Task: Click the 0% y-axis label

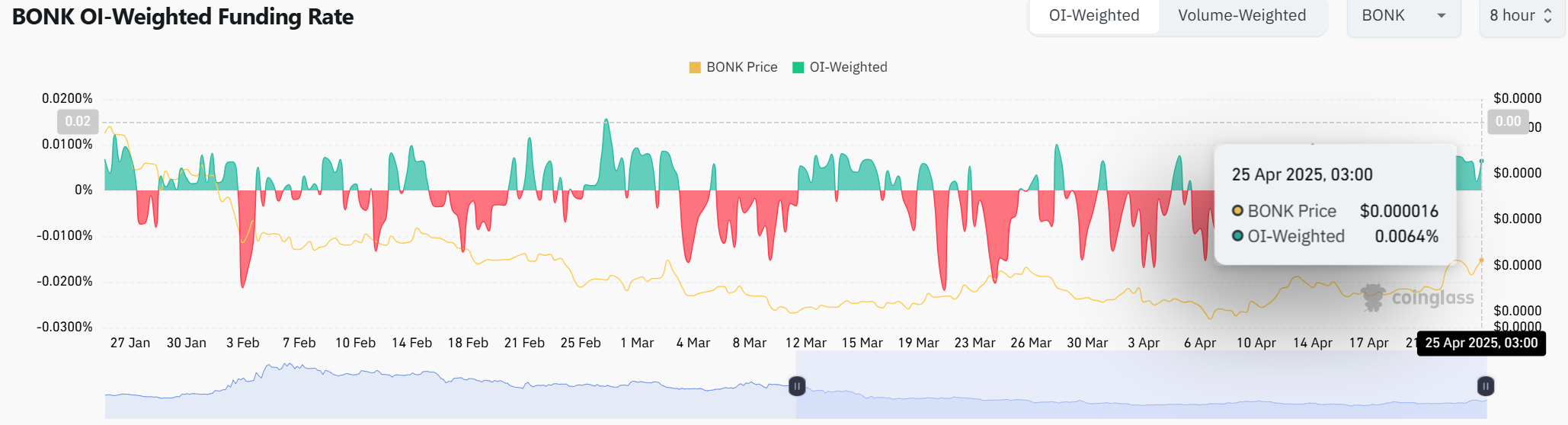Action: click(x=84, y=190)
